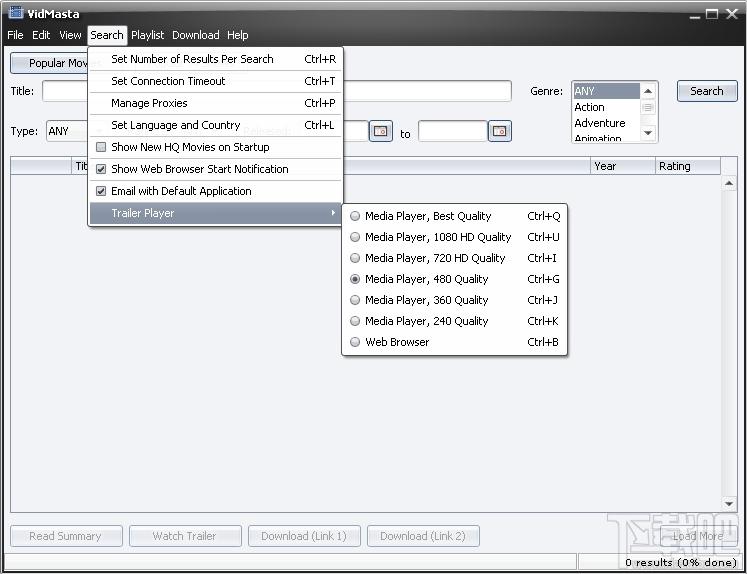Click the Read Summary button

pyautogui.click(x=66, y=536)
